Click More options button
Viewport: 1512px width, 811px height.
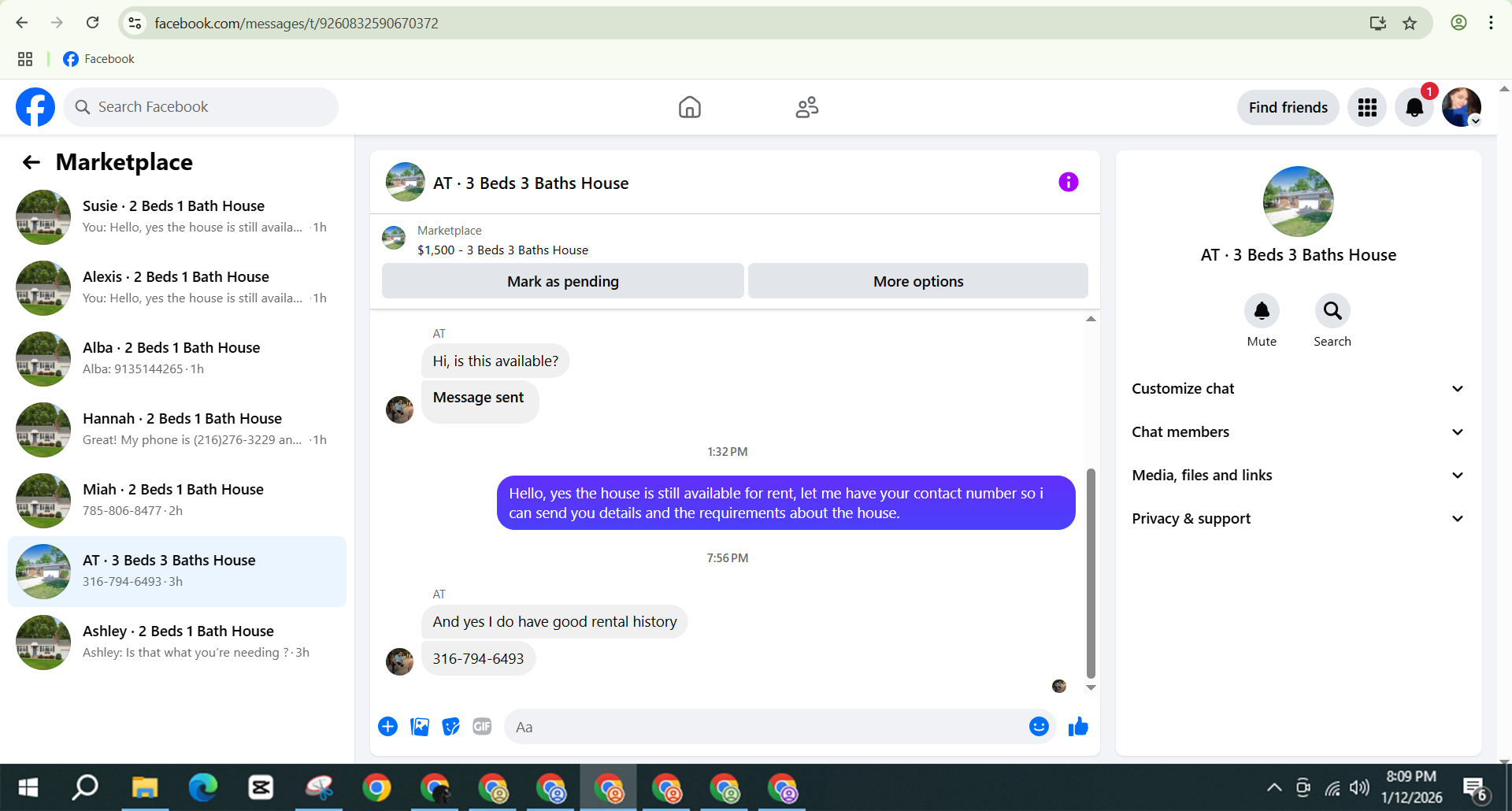tap(917, 281)
